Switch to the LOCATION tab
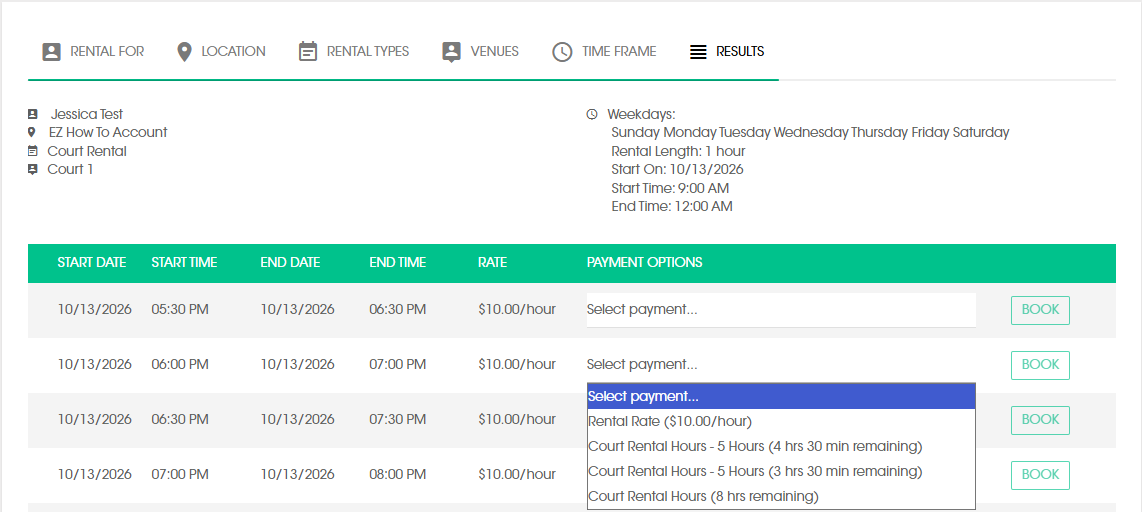Screen dimensions: 1142x512 pos(221,52)
